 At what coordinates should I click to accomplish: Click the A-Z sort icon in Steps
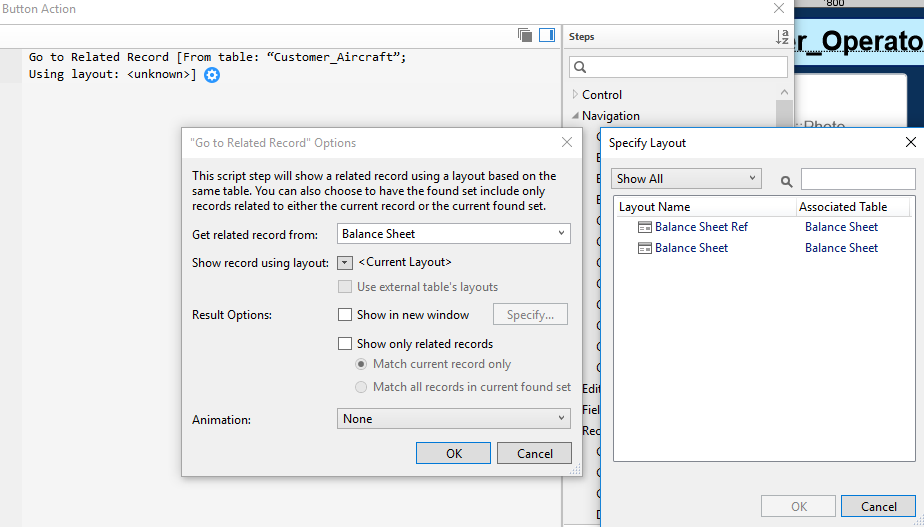click(x=782, y=37)
